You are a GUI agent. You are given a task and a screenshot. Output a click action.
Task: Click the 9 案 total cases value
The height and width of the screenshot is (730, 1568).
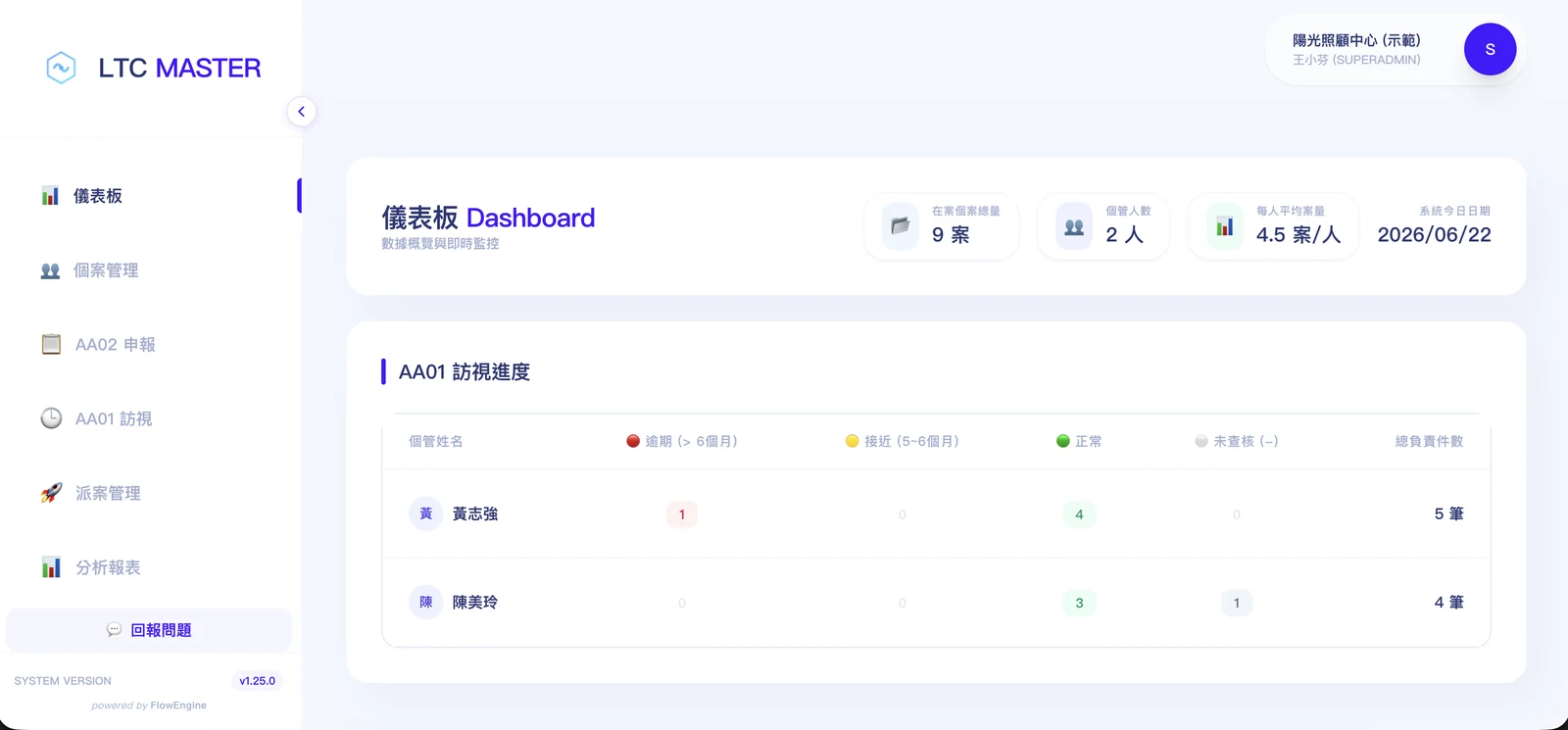[x=951, y=235]
